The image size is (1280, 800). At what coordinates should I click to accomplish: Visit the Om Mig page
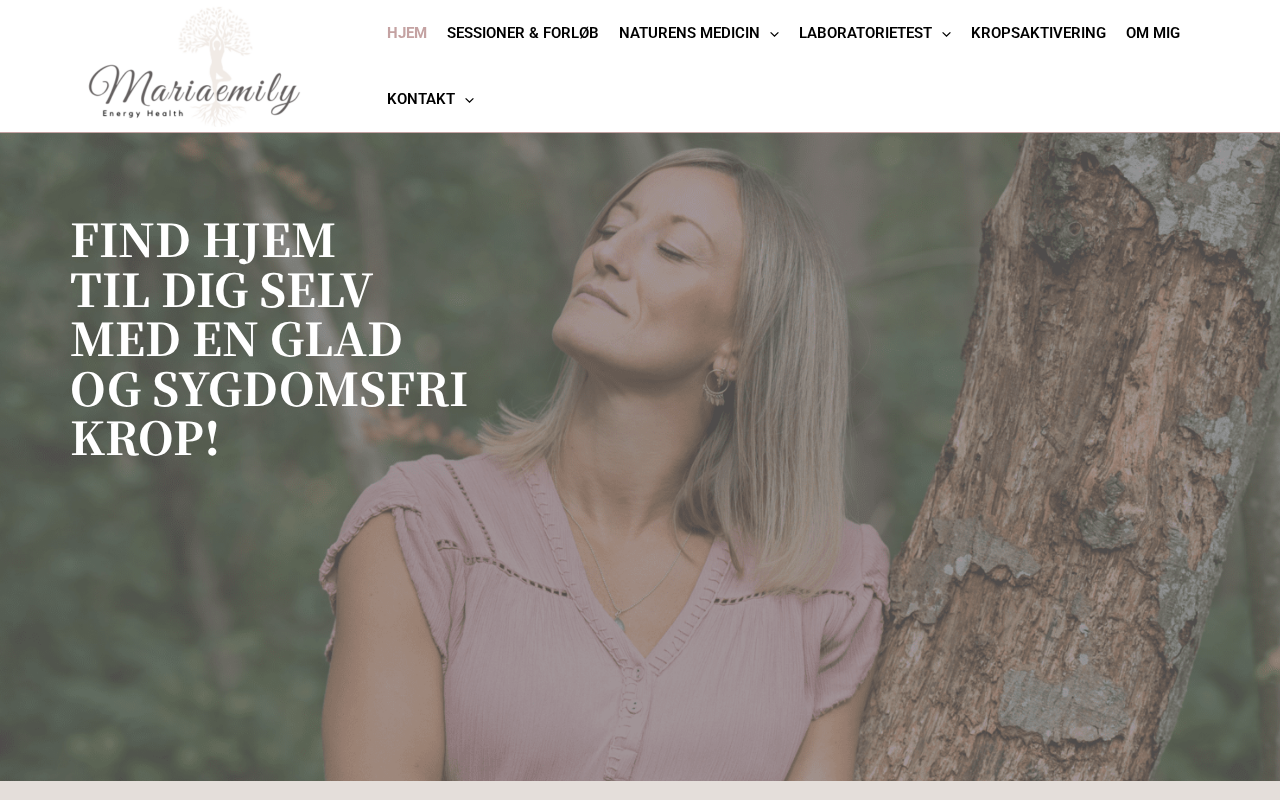point(1153,33)
